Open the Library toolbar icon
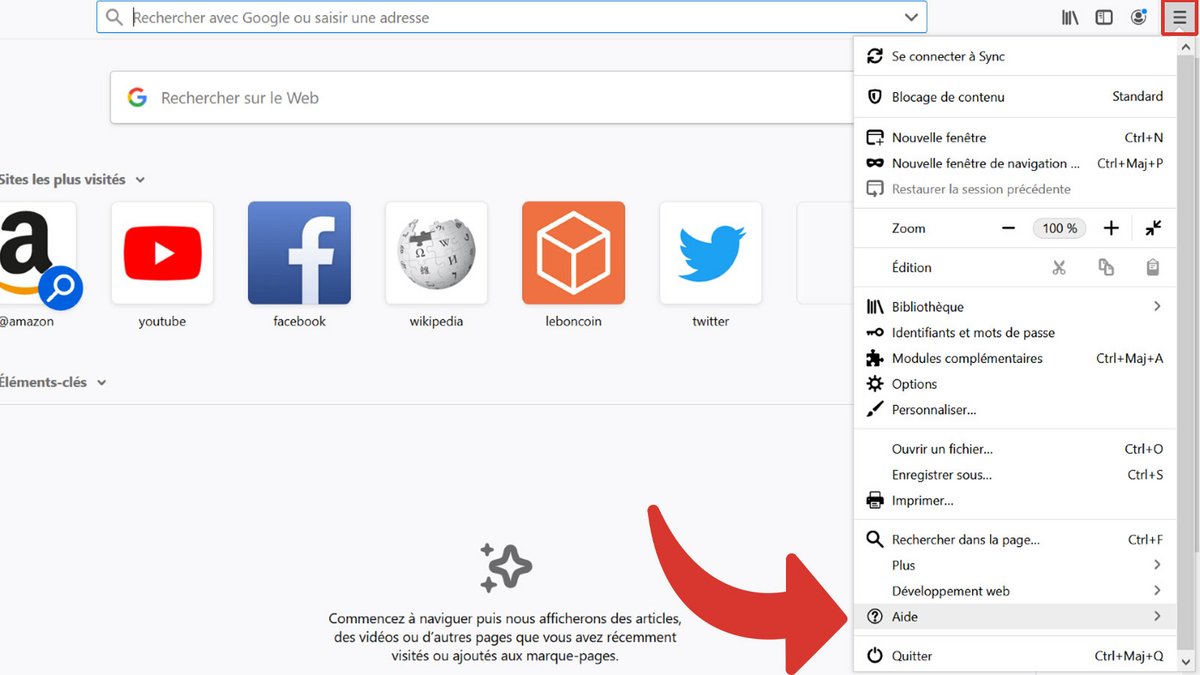The height and width of the screenshot is (675, 1200). point(1069,17)
